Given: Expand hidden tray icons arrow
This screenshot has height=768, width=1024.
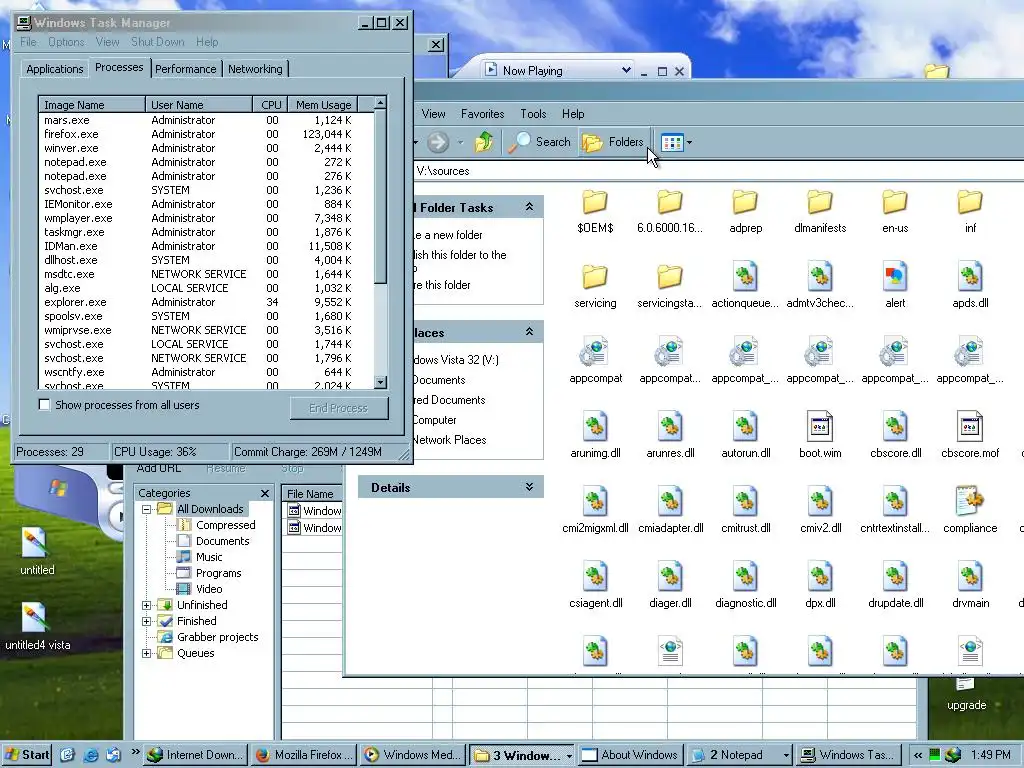Looking at the screenshot, I should coord(918,755).
